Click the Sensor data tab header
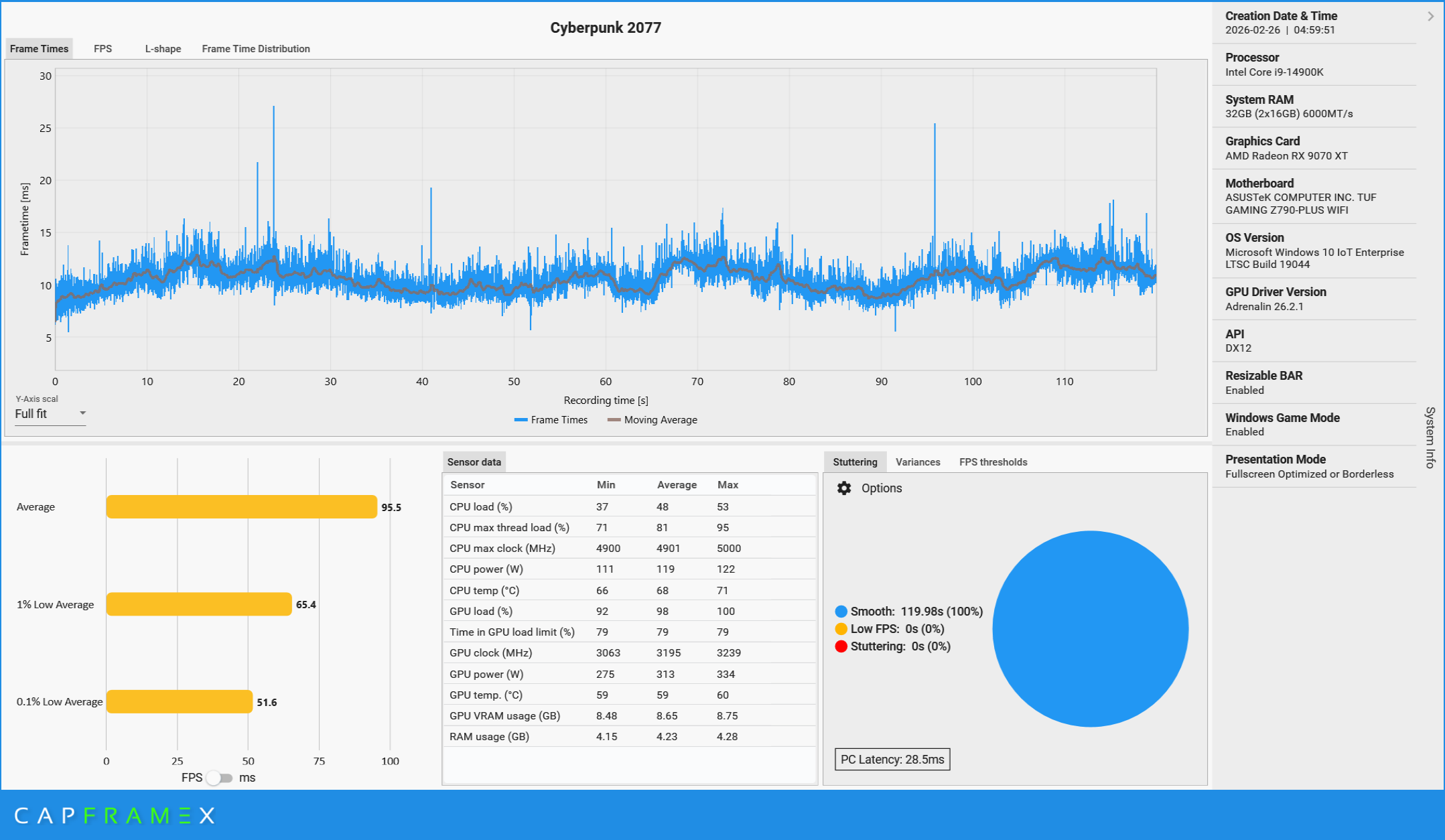 point(474,462)
